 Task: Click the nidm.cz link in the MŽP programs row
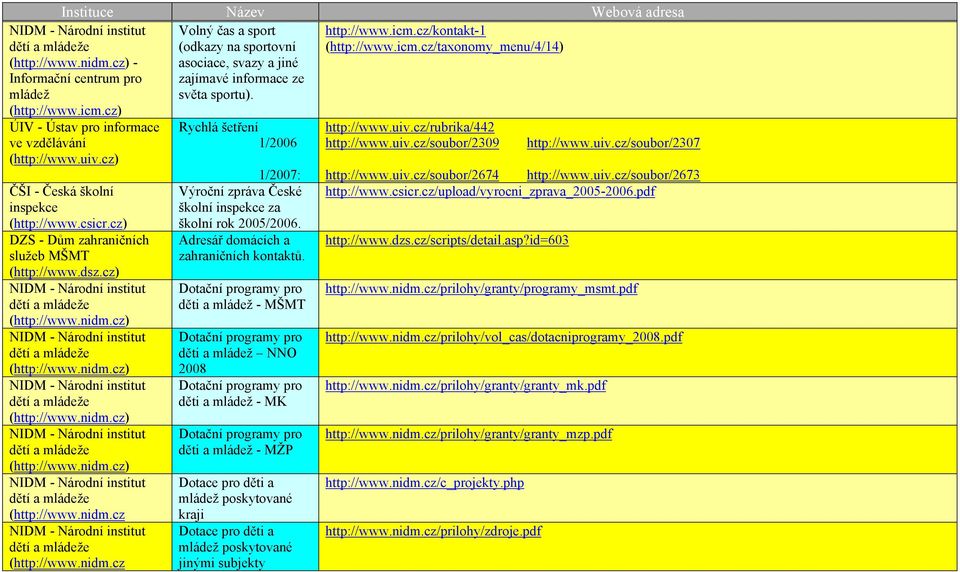click(69, 466)
